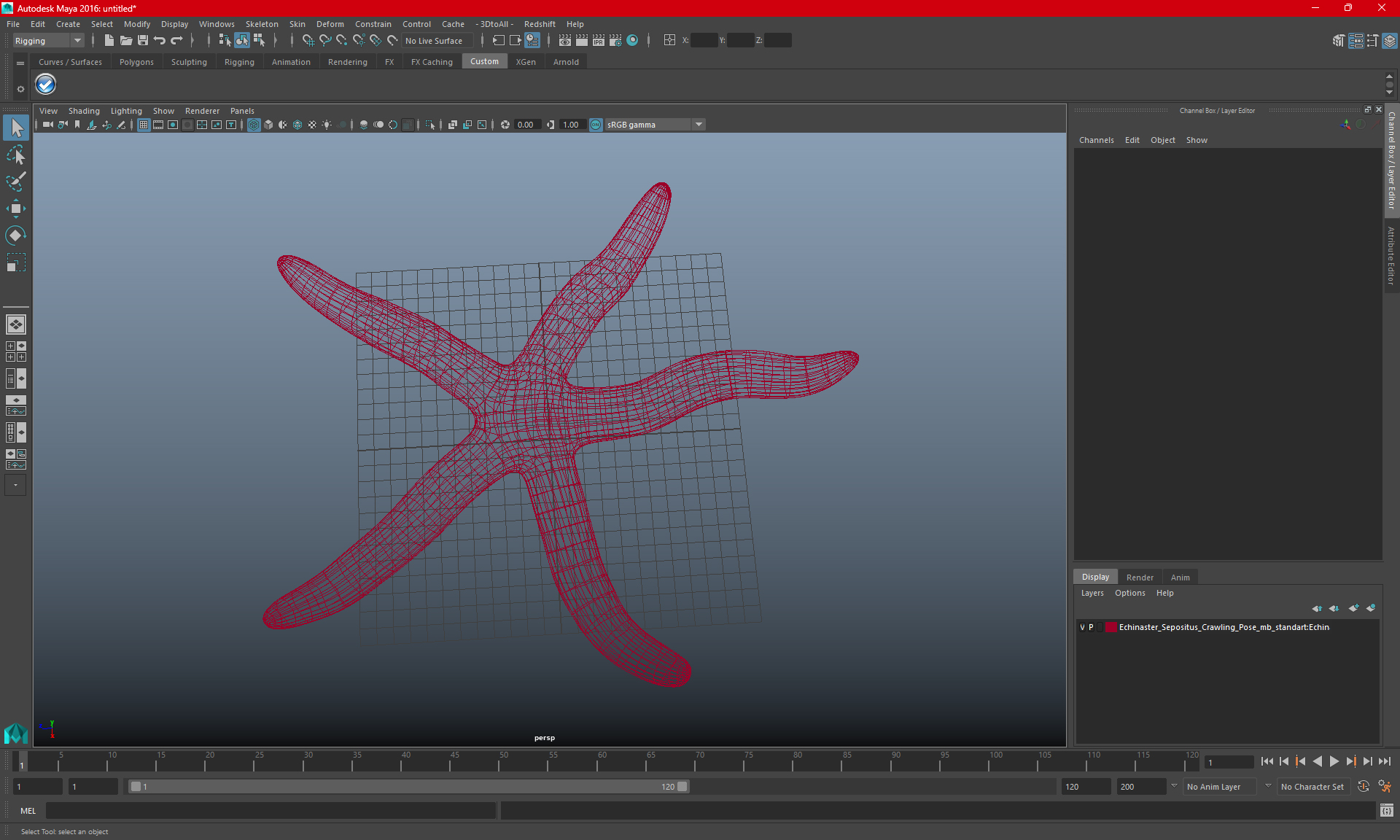Click the MEL command input field

(270, 811)
